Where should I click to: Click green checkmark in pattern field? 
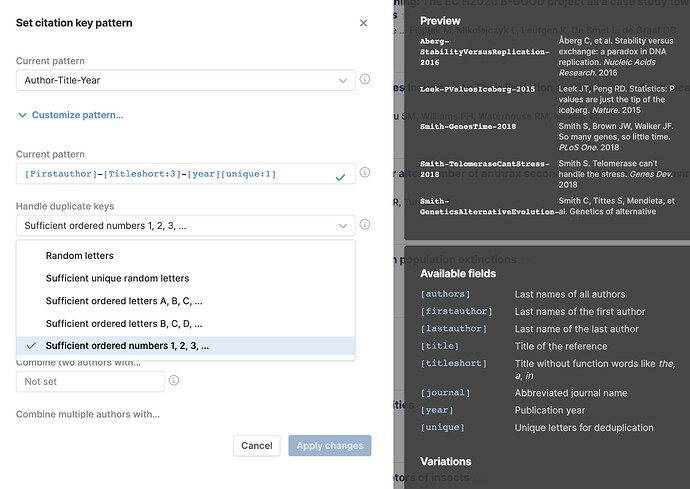(x=340, y=177)
